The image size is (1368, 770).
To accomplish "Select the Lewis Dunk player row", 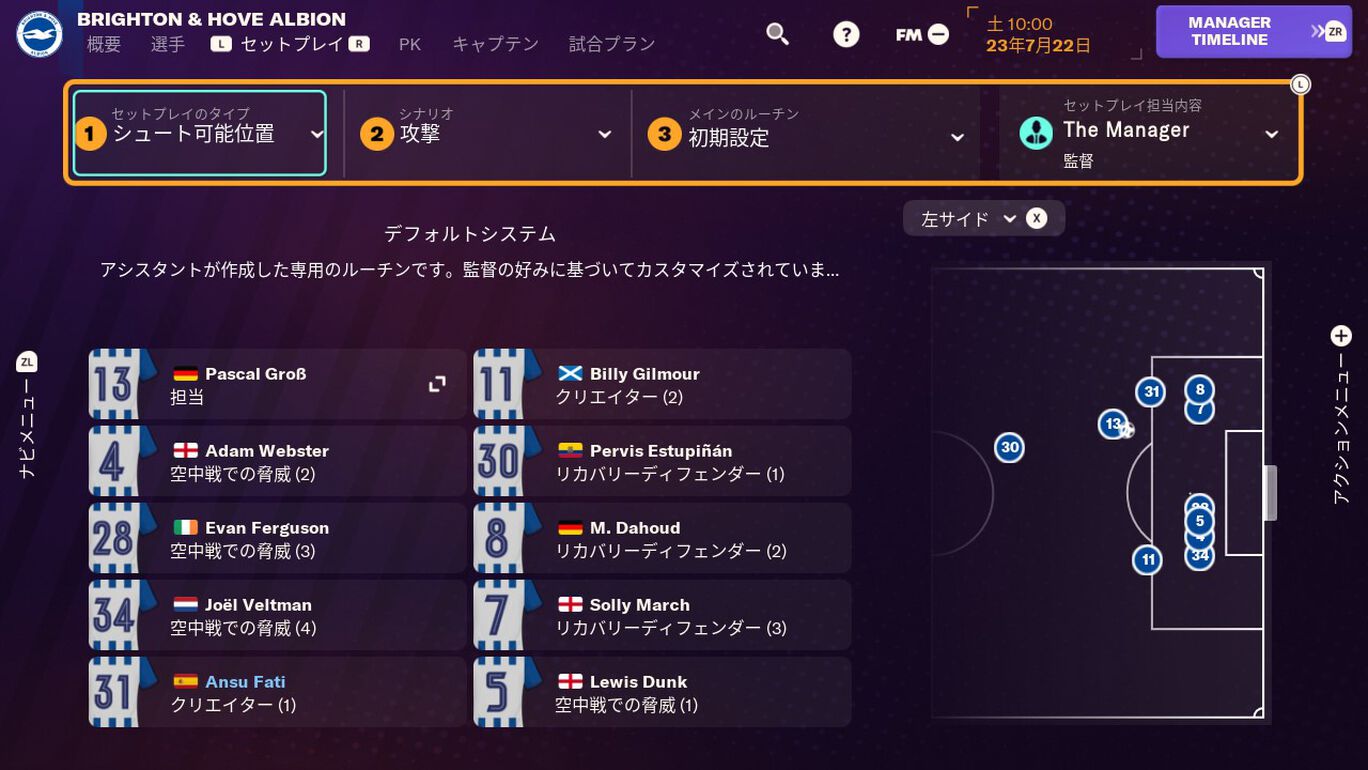I will tap(662, 692).
